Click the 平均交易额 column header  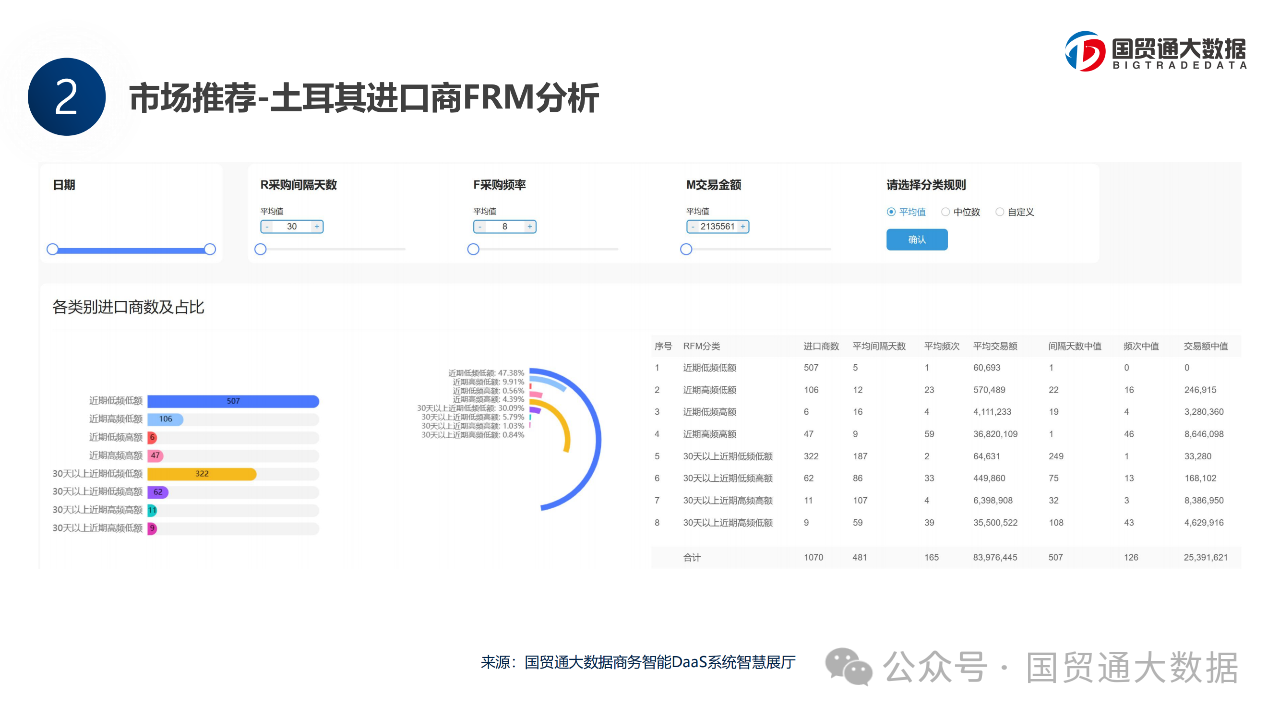click(x=994, y=346)
